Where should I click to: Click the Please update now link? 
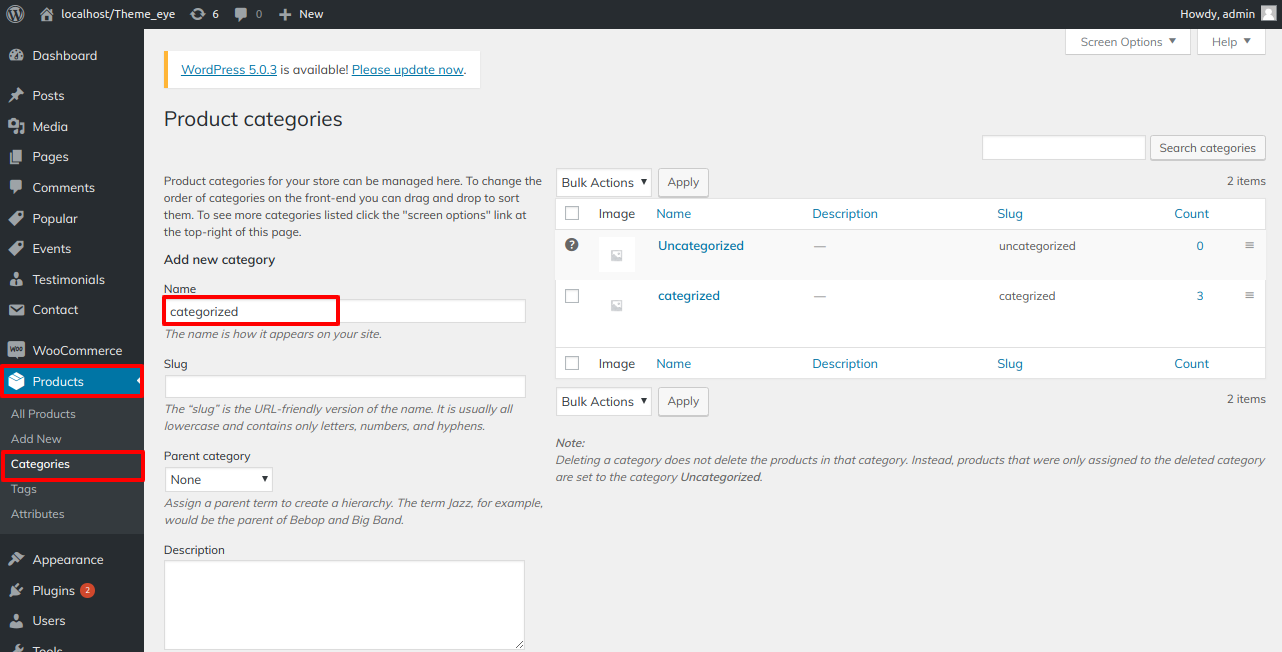[408, 70]
